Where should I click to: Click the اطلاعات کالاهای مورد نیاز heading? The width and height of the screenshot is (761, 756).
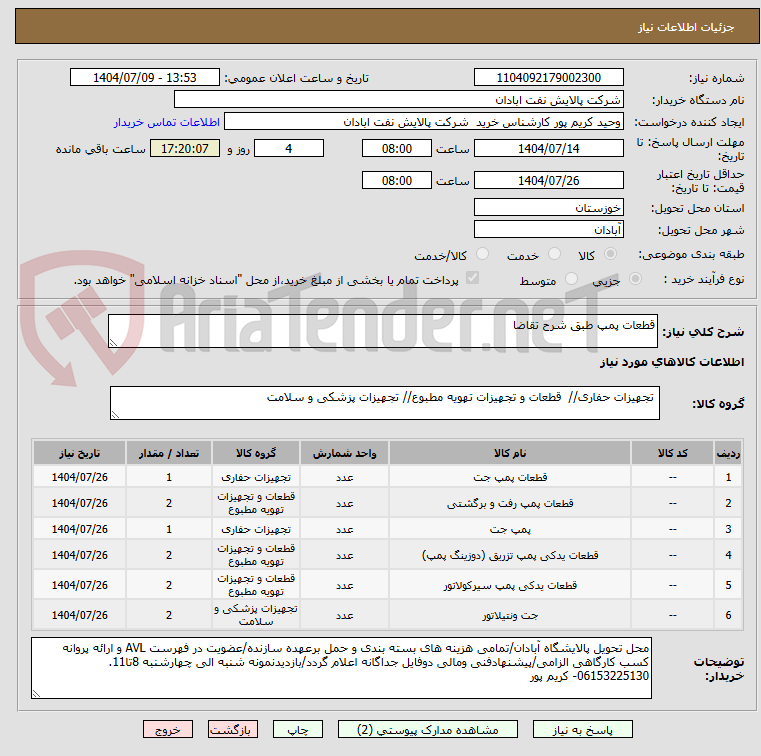(x=672, y=362)
